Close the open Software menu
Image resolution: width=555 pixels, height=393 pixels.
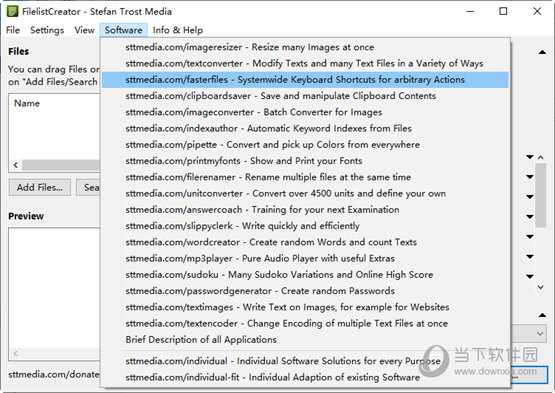(x=123, y=30)
